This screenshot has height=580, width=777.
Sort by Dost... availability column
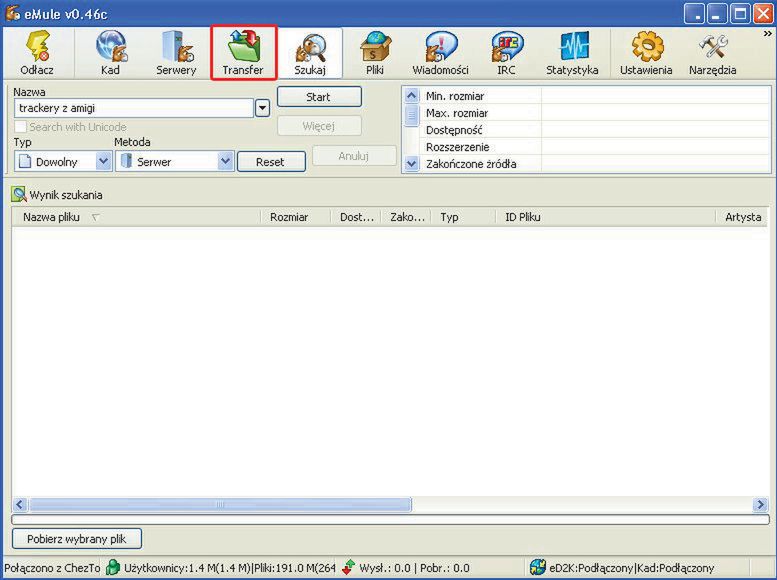click(x=356, y=217)
